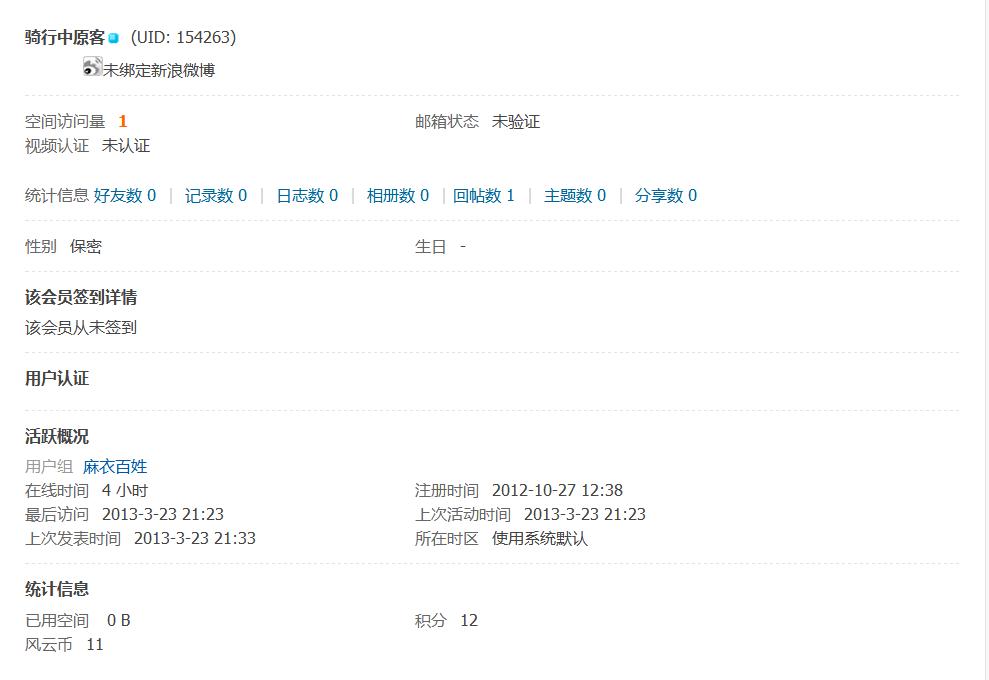Show replies via 回帖数 1

(x=484, y=196)
